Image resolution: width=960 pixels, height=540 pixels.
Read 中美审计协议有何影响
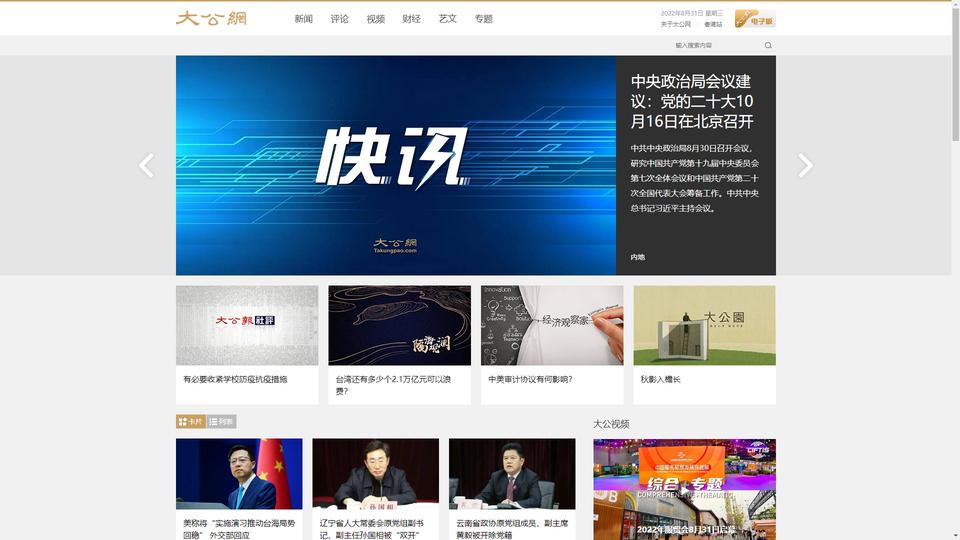pyautogui.click(x=530, y=380)
